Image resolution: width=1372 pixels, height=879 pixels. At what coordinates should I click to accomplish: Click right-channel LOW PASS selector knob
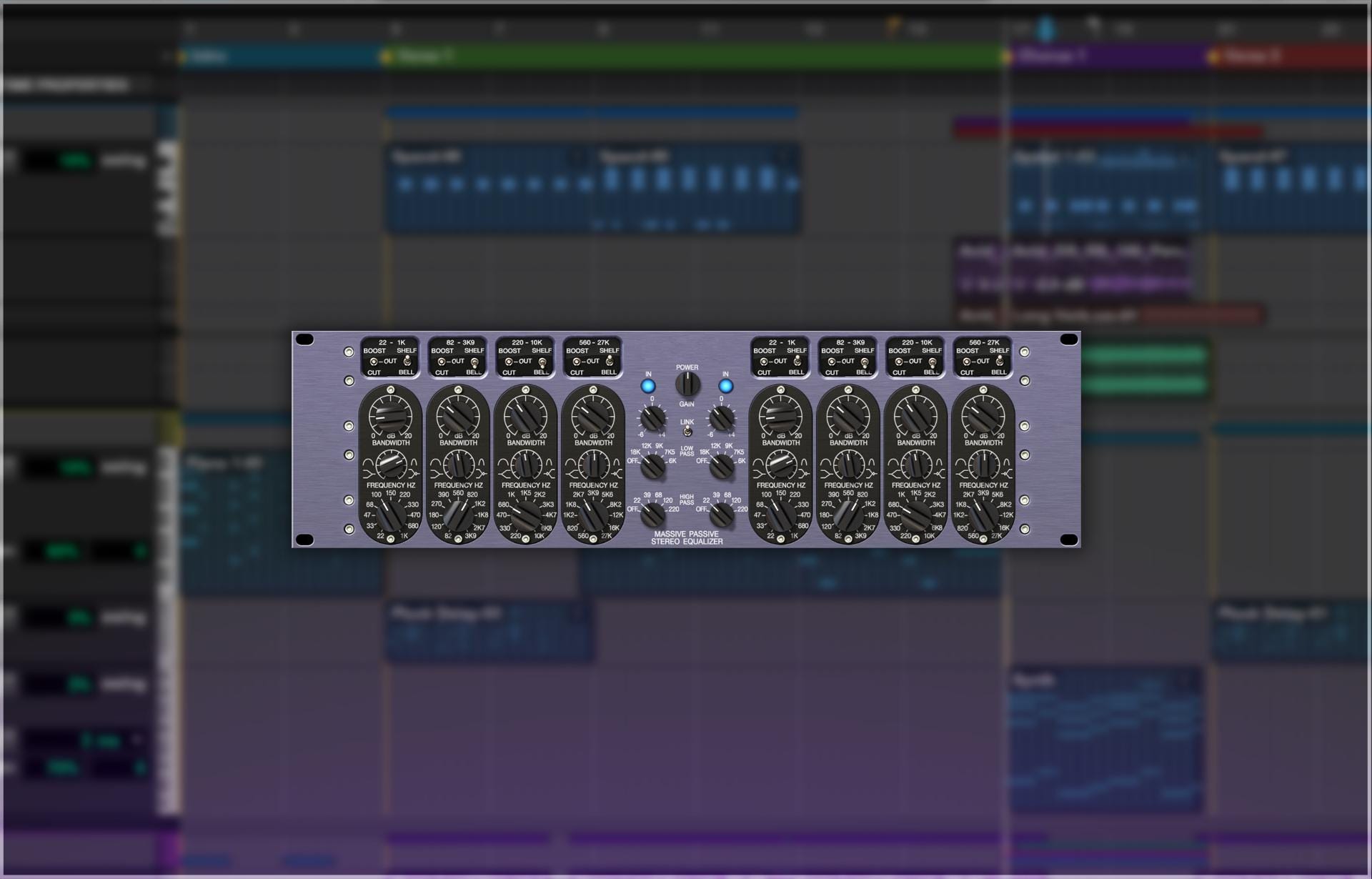point(722,467)
